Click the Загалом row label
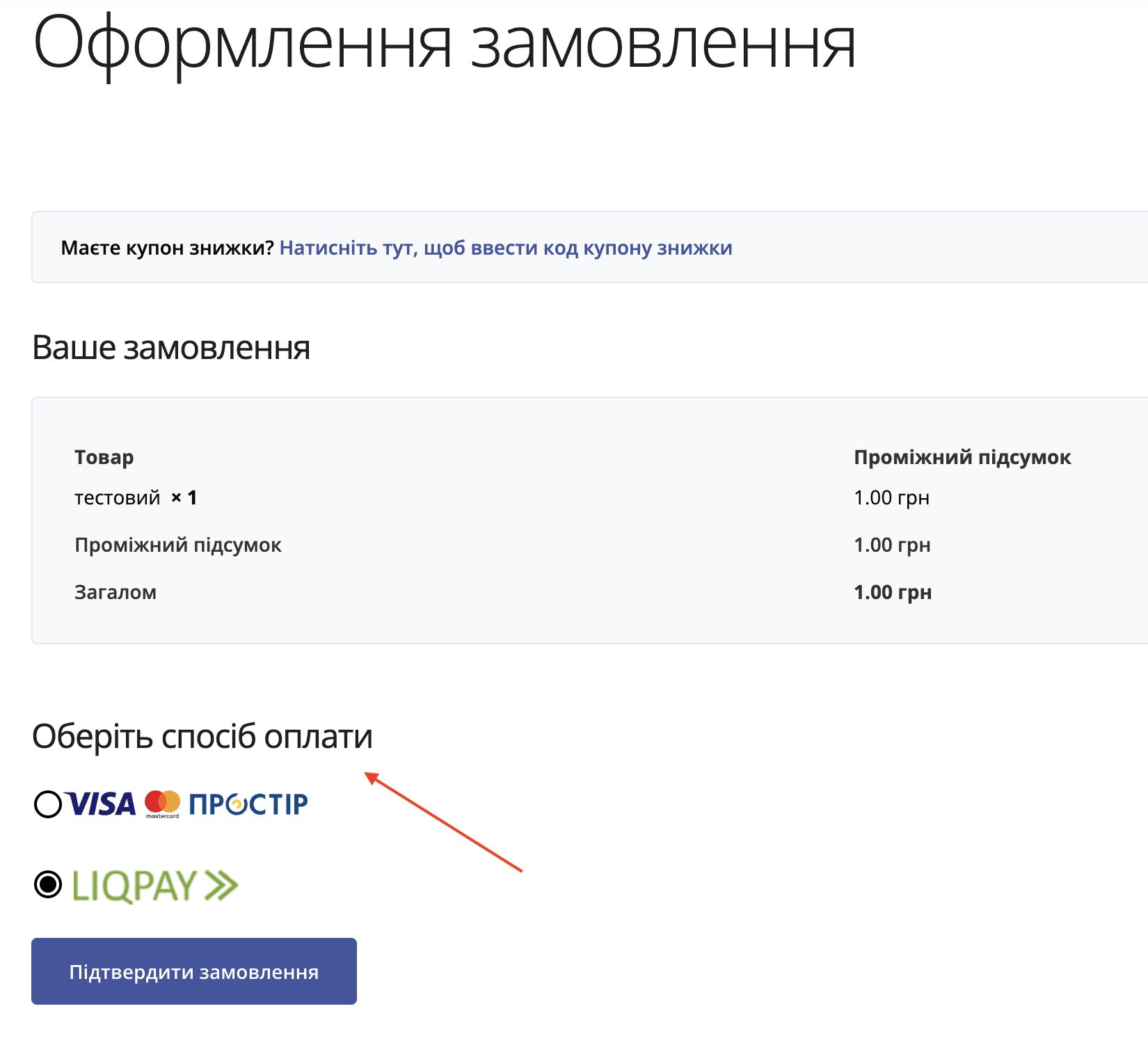This screenshot has height=1052, width=1148. coord(115,592)
